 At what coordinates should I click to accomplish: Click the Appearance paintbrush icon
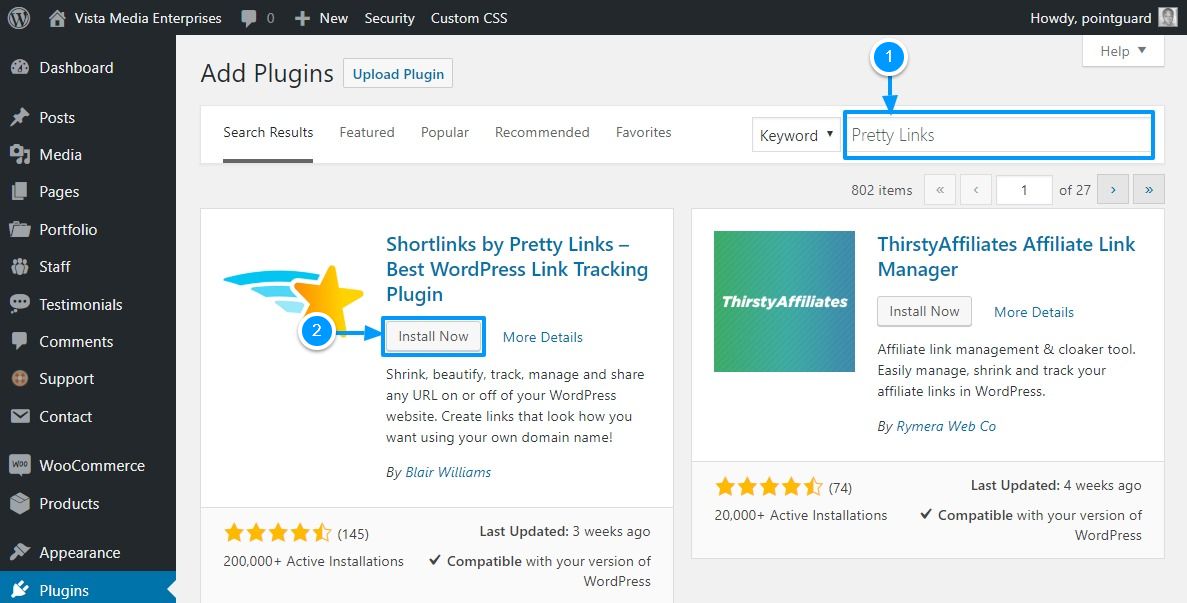point(20,552)
